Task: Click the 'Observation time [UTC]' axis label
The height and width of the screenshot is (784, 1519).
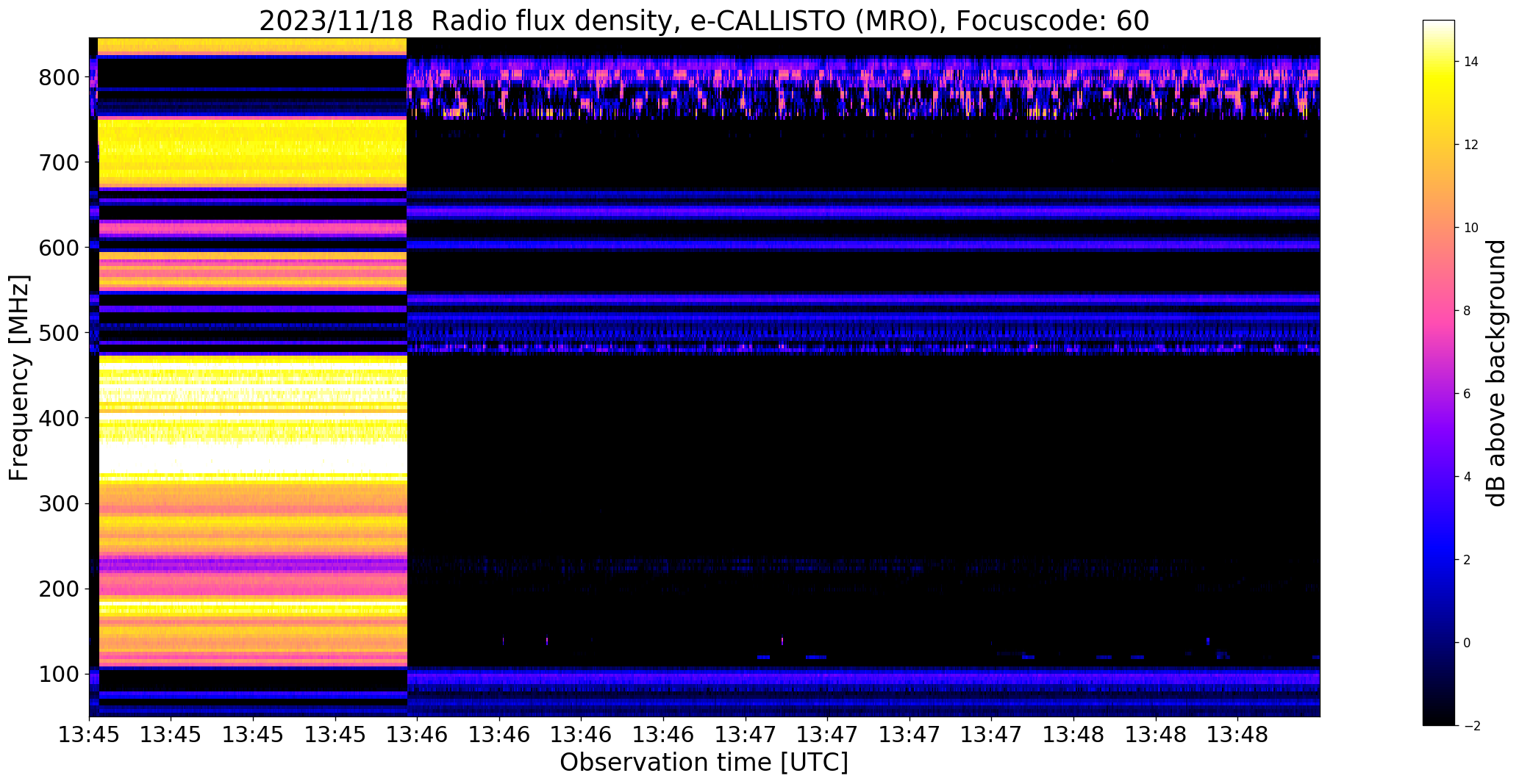Action: click(x=704, y=763)
